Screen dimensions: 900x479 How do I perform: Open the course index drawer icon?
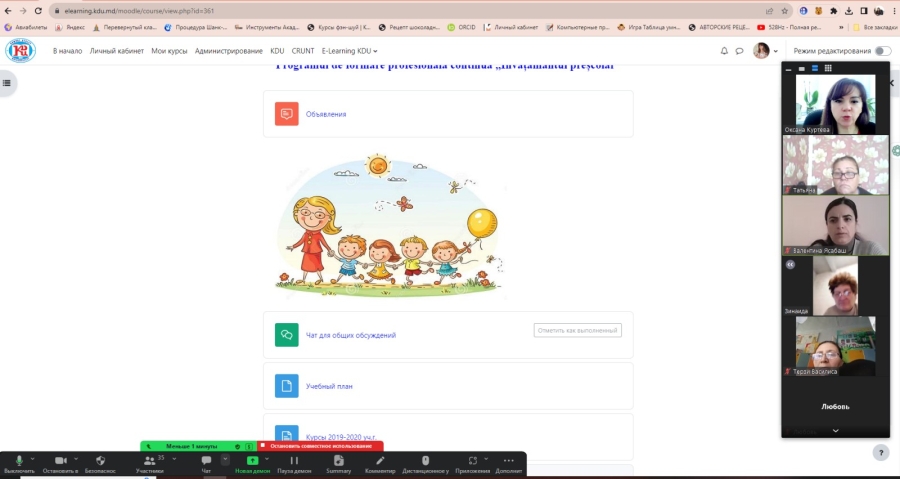7,83
